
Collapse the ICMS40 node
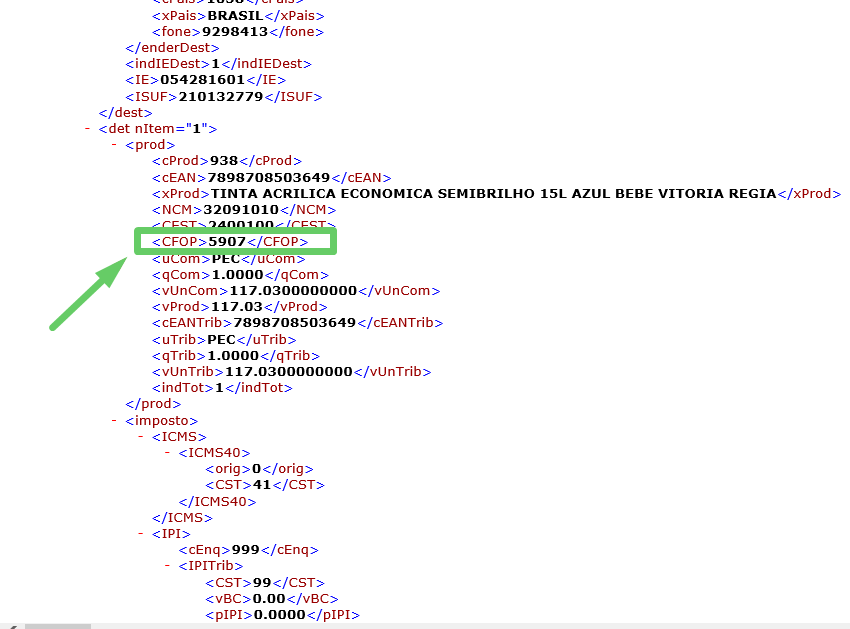pos(167,452)
